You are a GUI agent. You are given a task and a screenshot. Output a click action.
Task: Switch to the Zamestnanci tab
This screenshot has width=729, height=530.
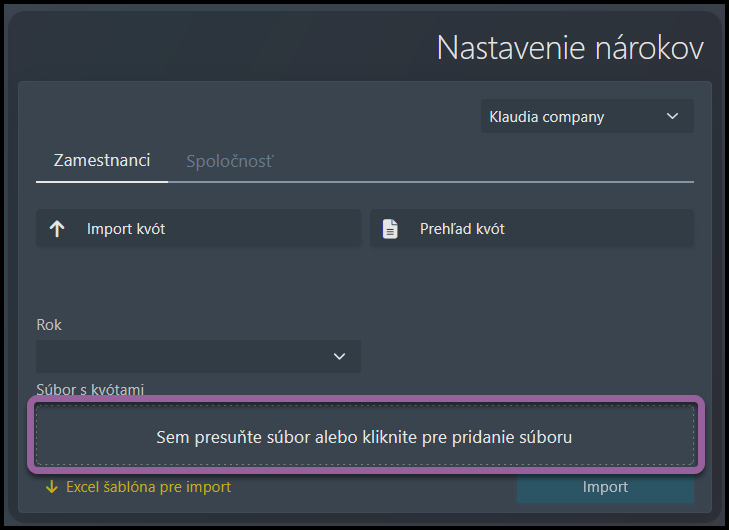102,160
